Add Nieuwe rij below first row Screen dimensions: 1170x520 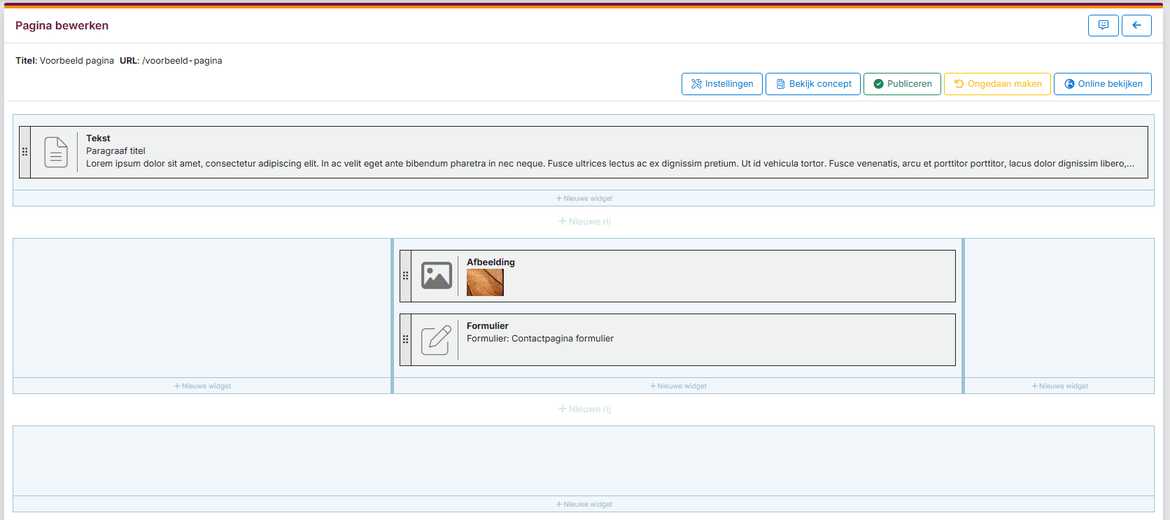coord(584,221)
